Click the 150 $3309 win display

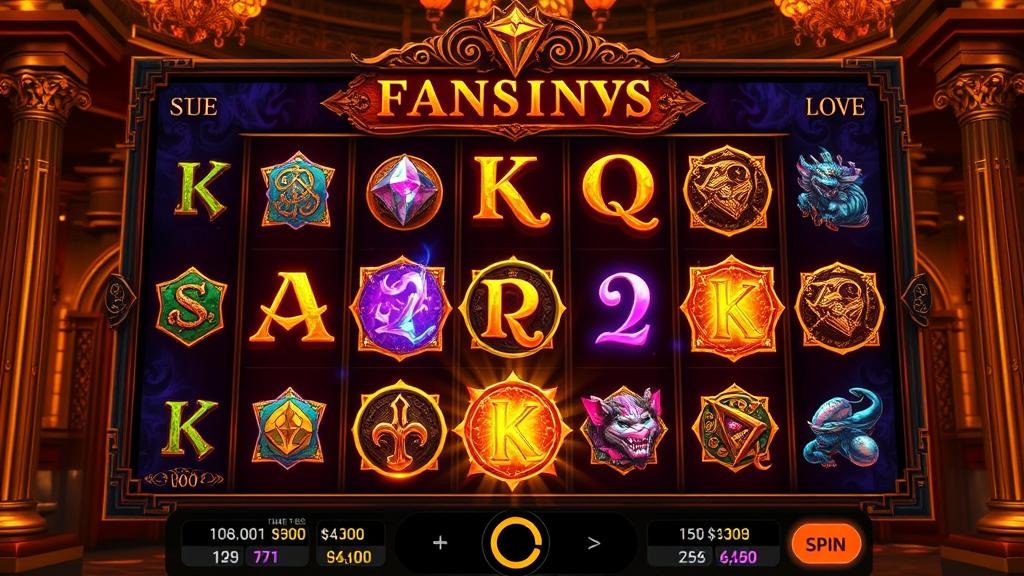pyautogui.click(x=714, y=534)
